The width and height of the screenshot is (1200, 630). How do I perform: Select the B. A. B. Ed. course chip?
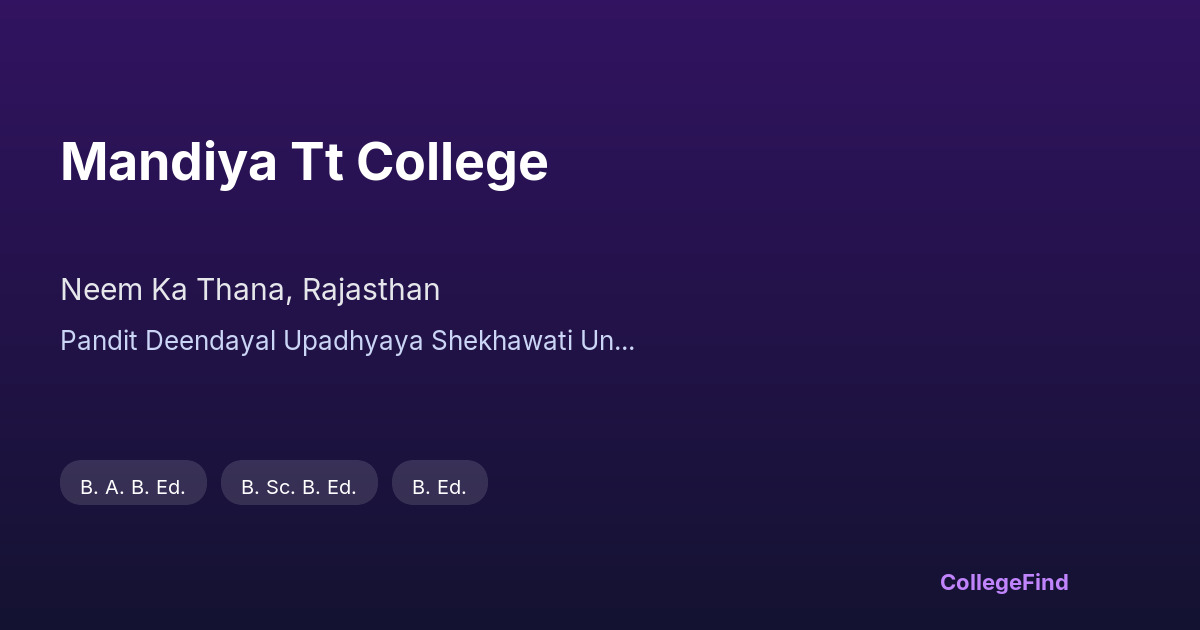(x=133, y=487)
